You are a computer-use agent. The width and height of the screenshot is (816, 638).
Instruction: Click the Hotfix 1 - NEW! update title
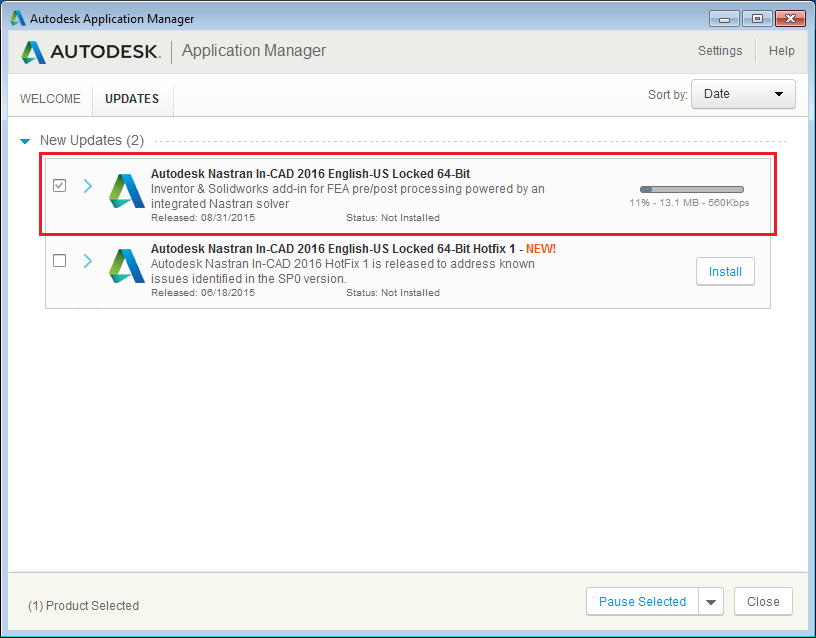(353, 249)
